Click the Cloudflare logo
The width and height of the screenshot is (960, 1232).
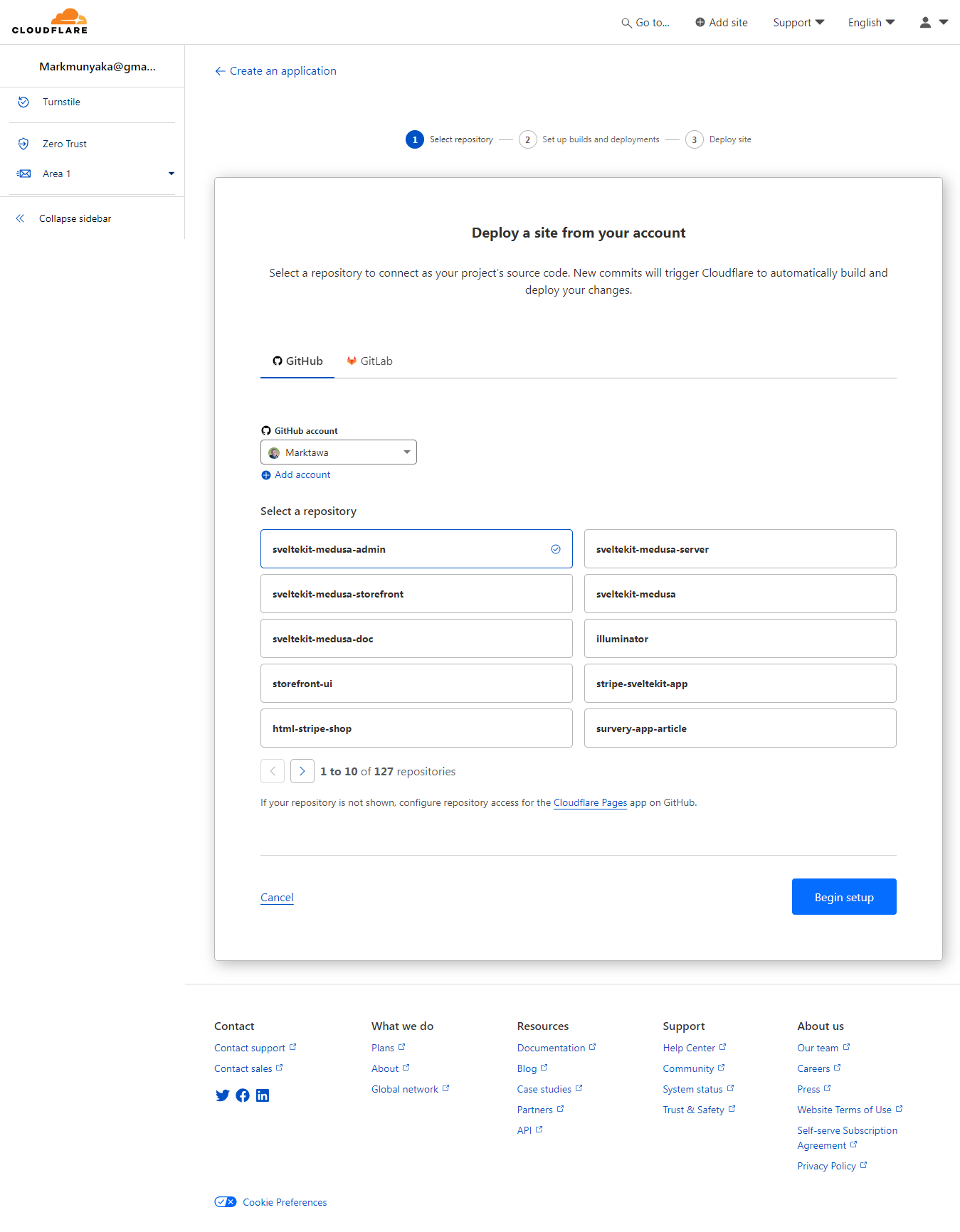click(x=50, y=21)
